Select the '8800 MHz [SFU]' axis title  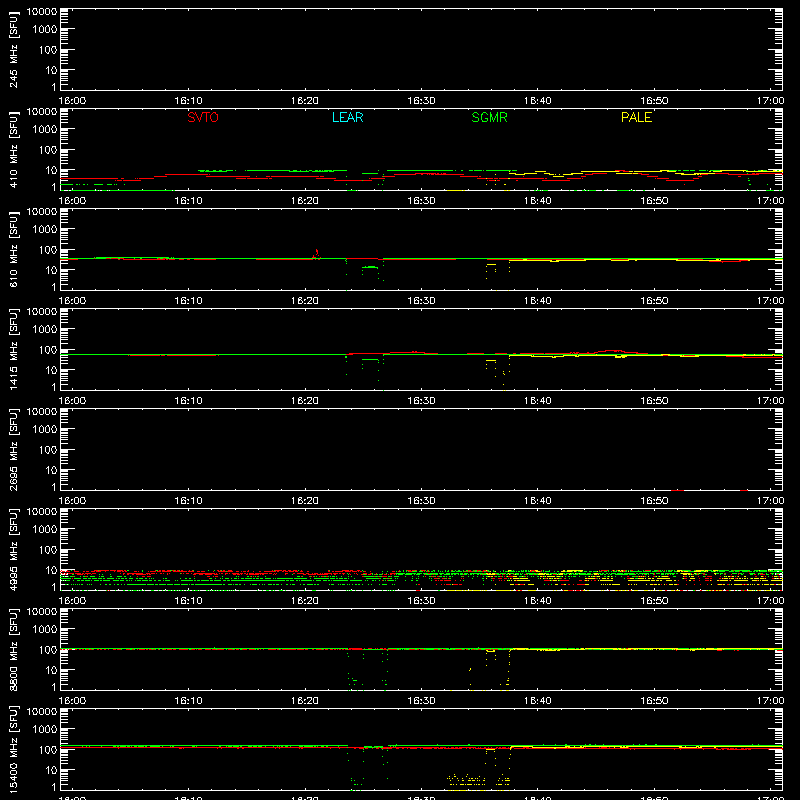[x=13, y=649]
